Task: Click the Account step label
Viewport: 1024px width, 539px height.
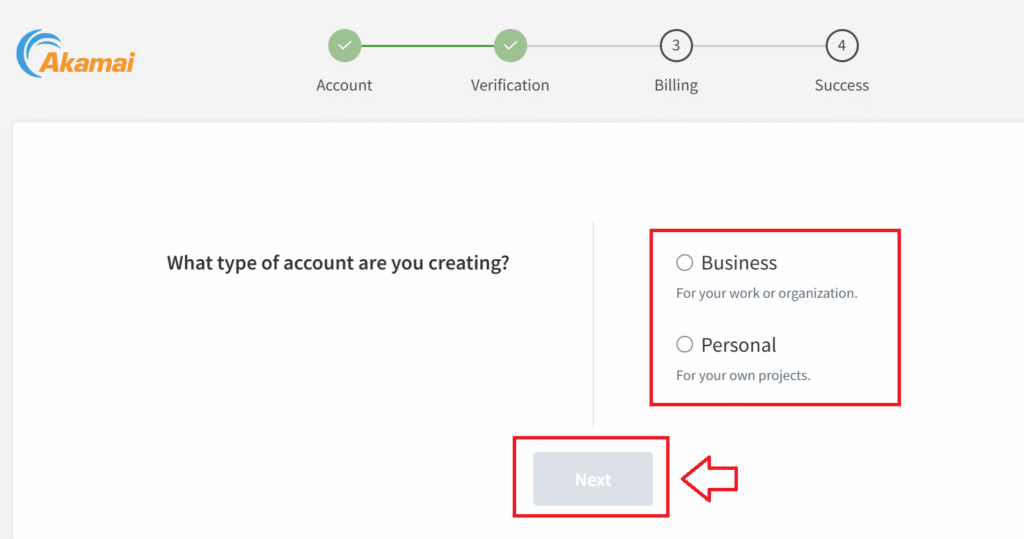Action: [344, 86]
